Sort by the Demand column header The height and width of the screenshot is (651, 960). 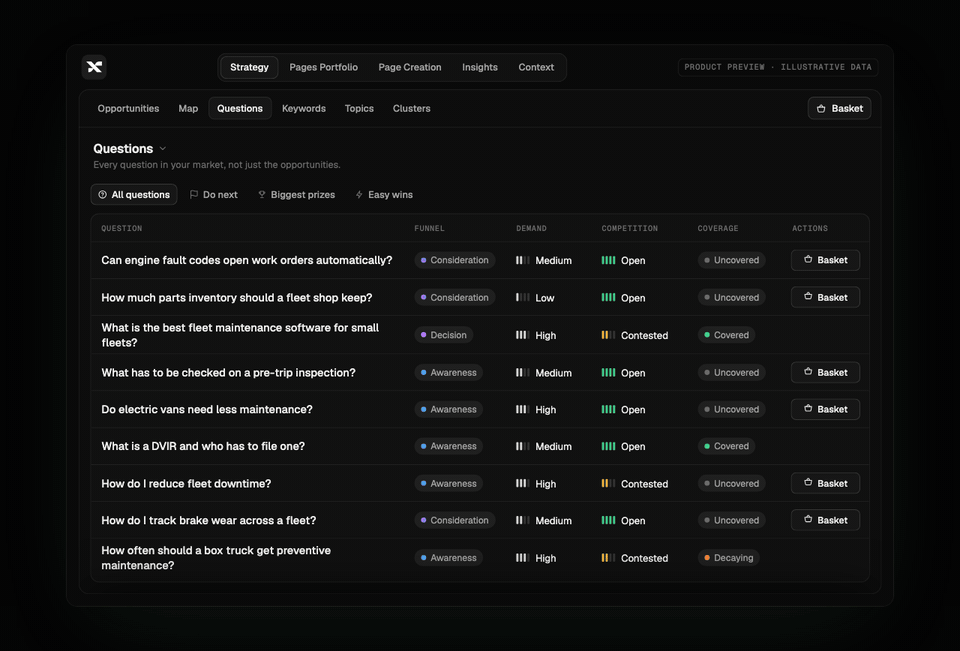point(531,228)
